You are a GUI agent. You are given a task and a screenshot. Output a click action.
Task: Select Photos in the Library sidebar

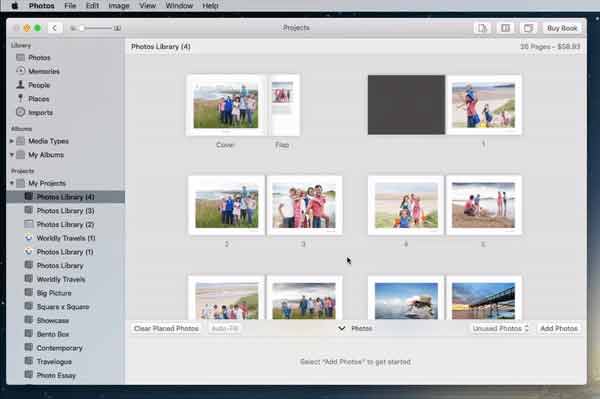(x=39, y=57)
